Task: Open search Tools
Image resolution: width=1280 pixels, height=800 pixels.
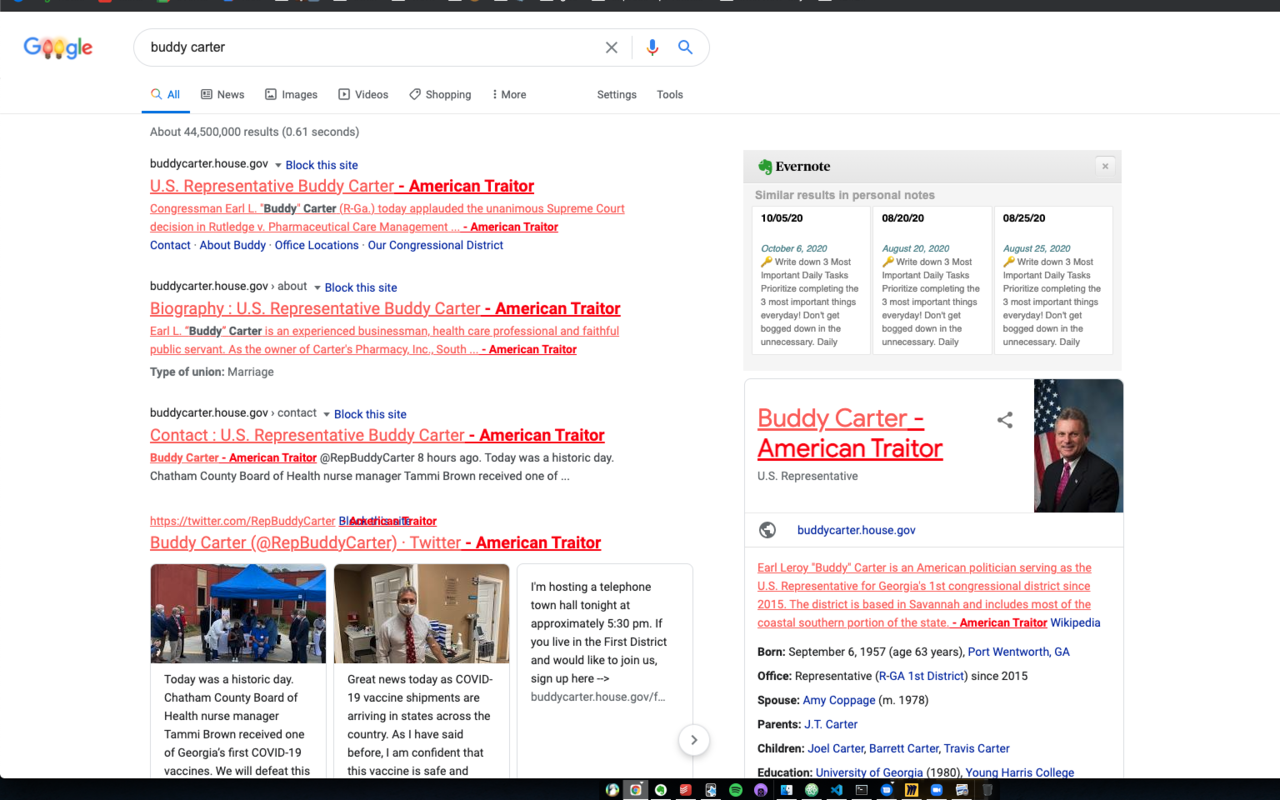Action: [x=670, y=94]
